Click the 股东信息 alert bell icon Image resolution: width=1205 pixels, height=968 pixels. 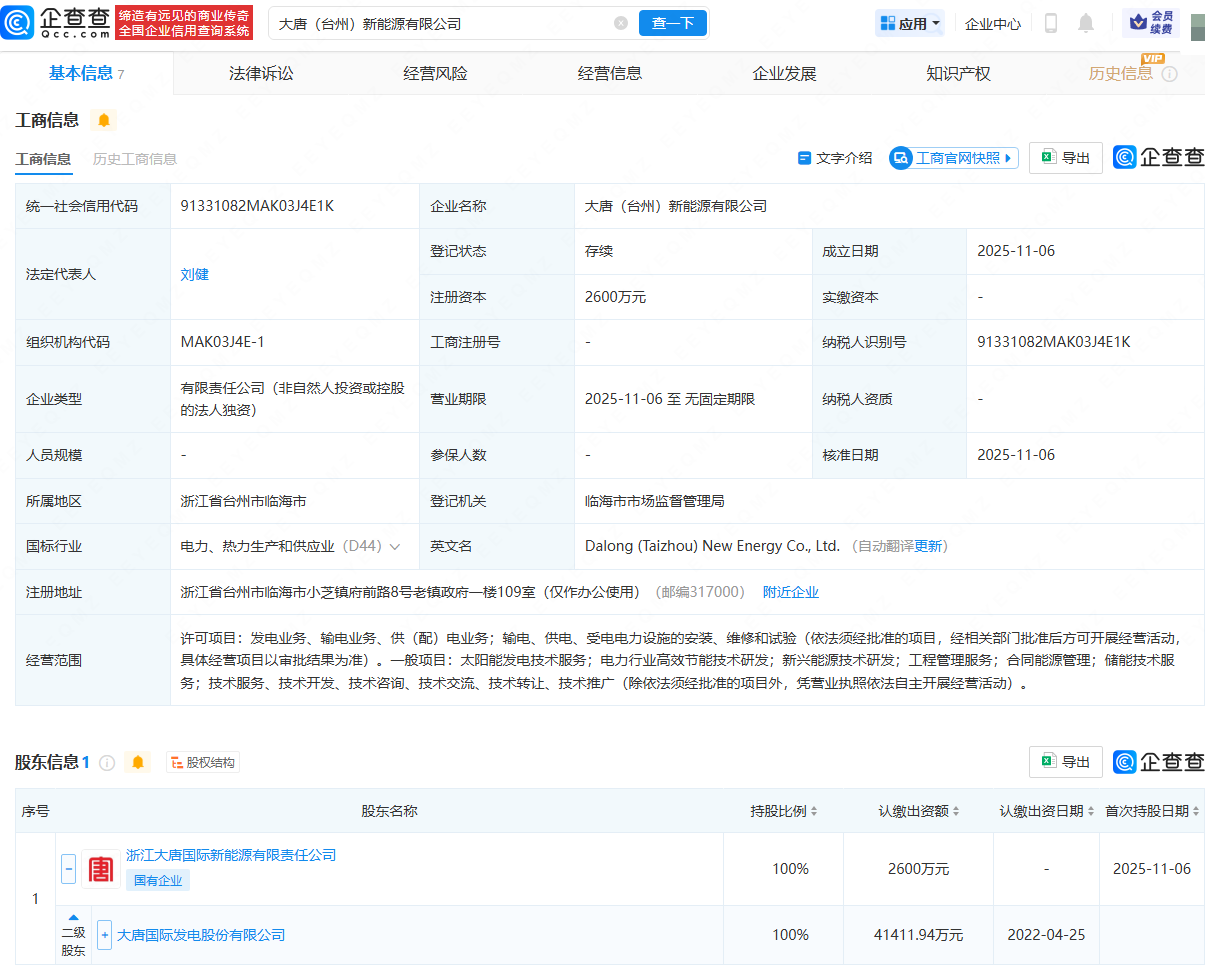click(x=138, y=763)
